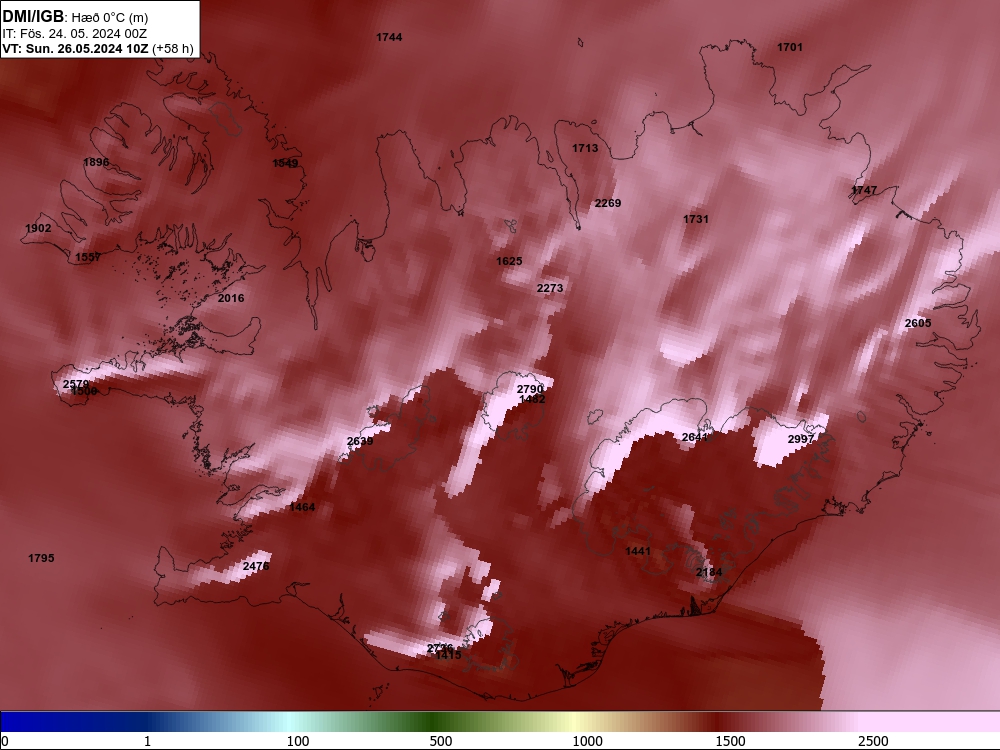1000x750 pixels.
Task: Click the freezing level value 1744
Action: (x=389, y=38)
